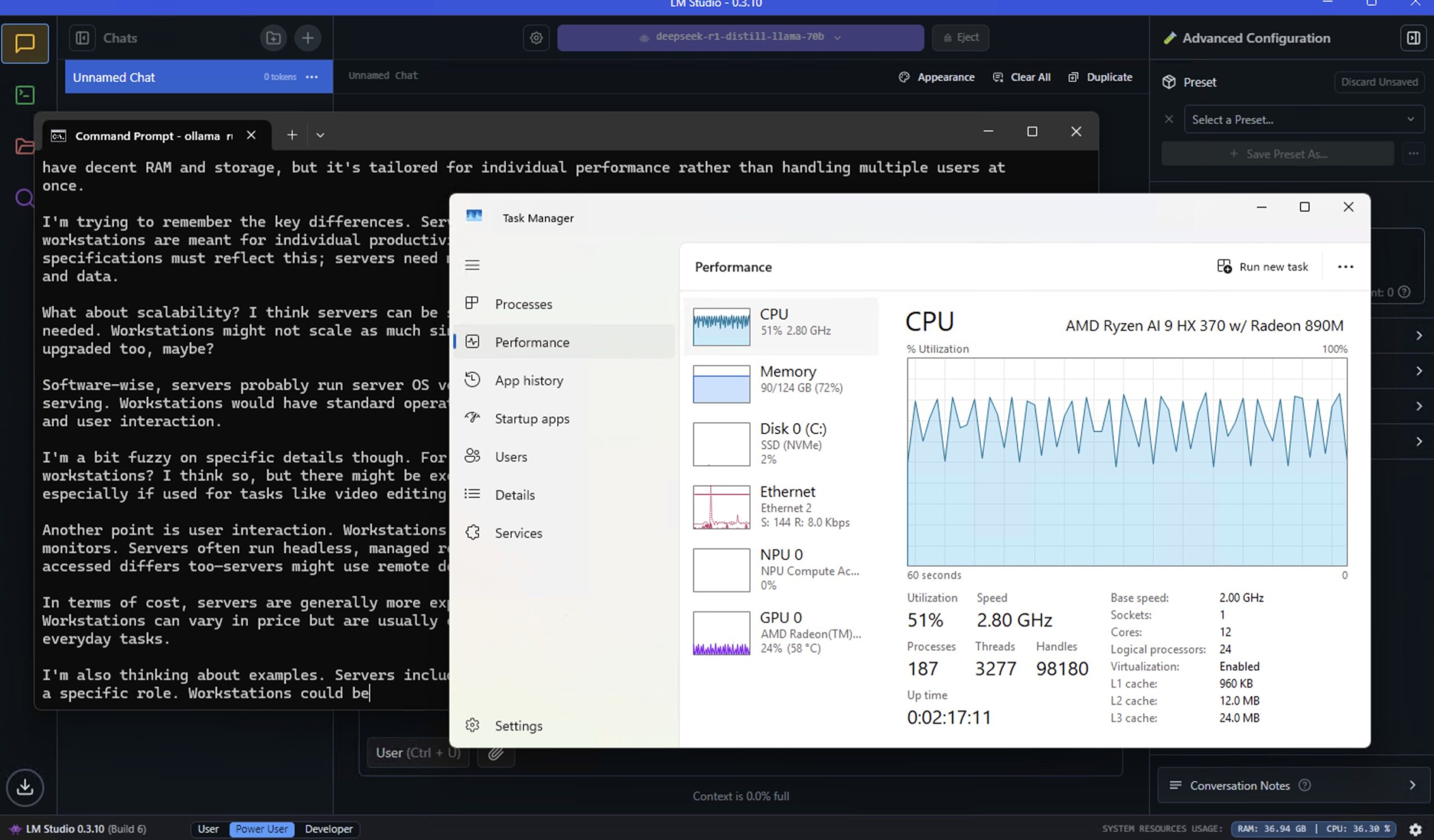Click the new chat plus button
1434x840 pixels.
(308, 38)
